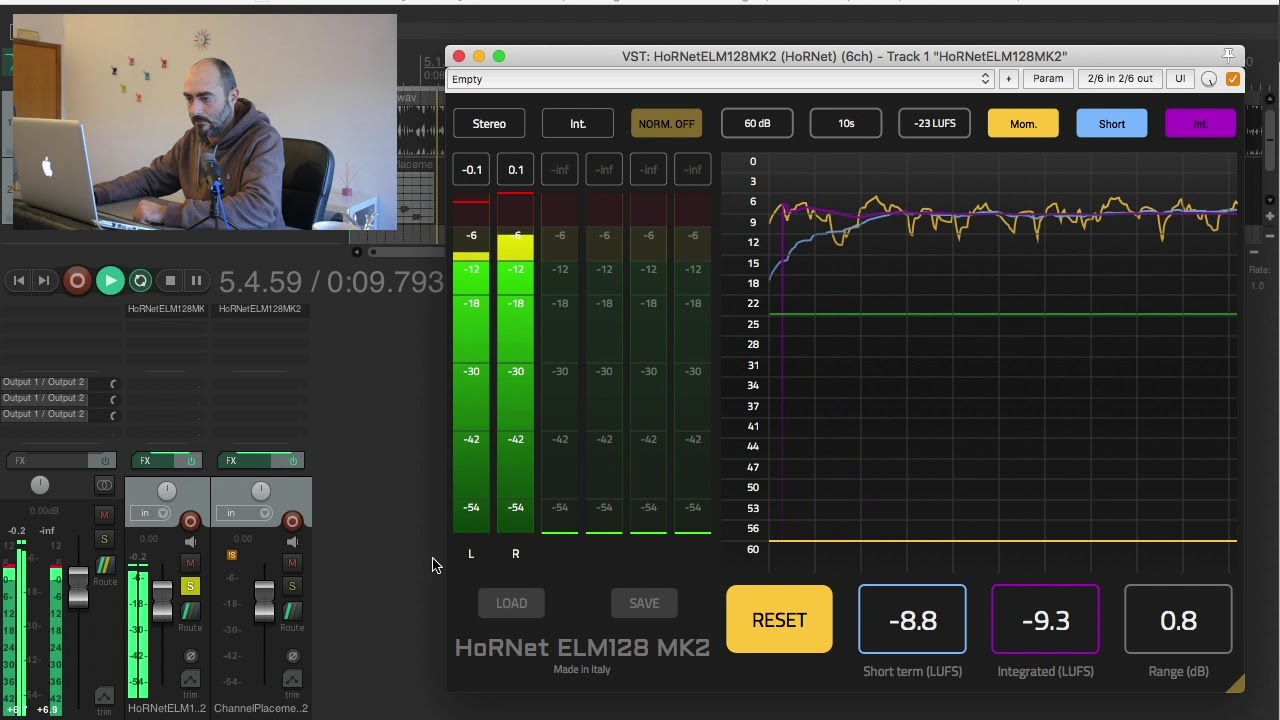Toggle record monitor speaker on HoRNetELM1..2
Screen dimensions: 1280x720
[x=190, y=542]
